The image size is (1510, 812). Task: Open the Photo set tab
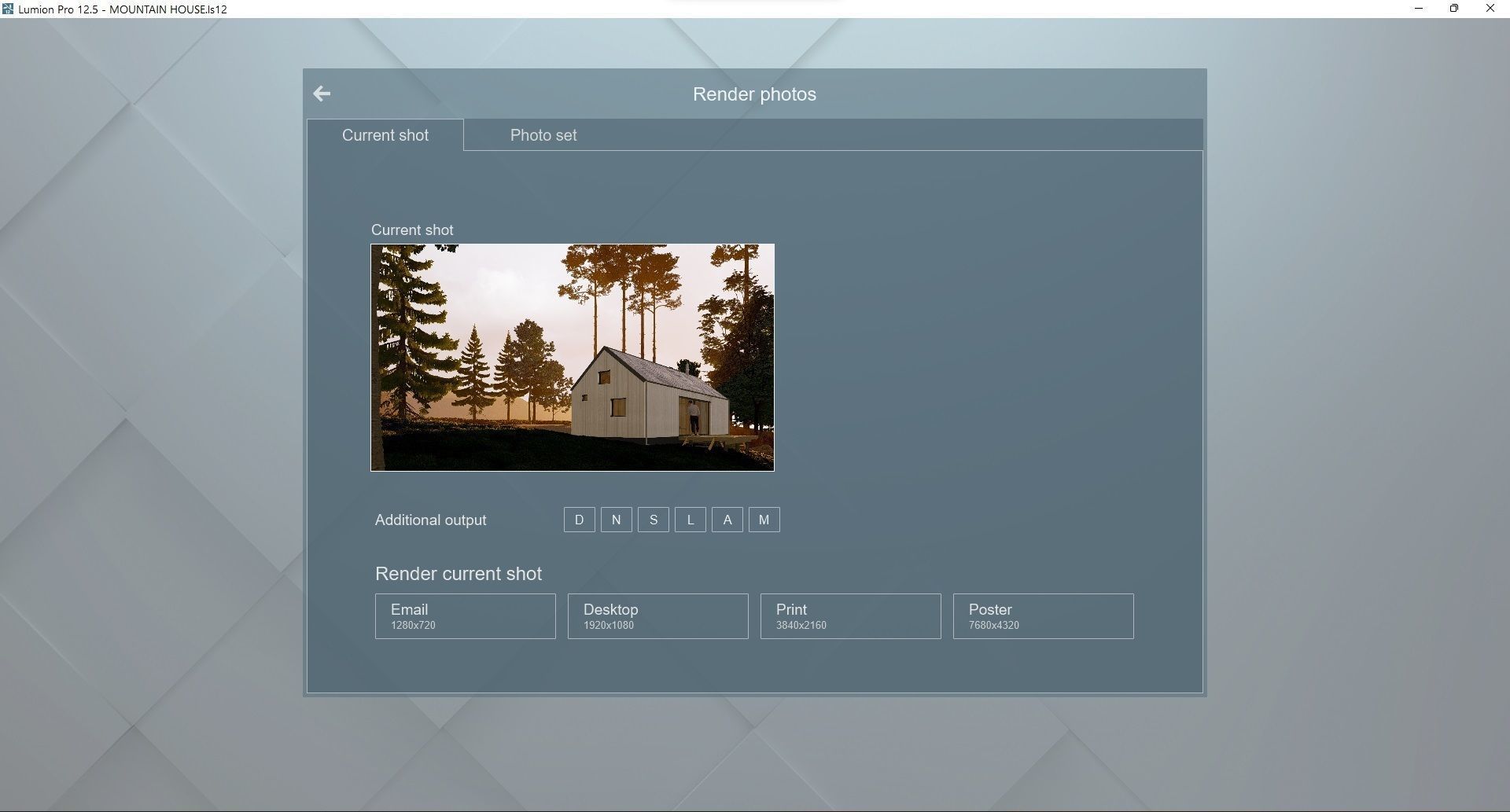tap(543, 135)
